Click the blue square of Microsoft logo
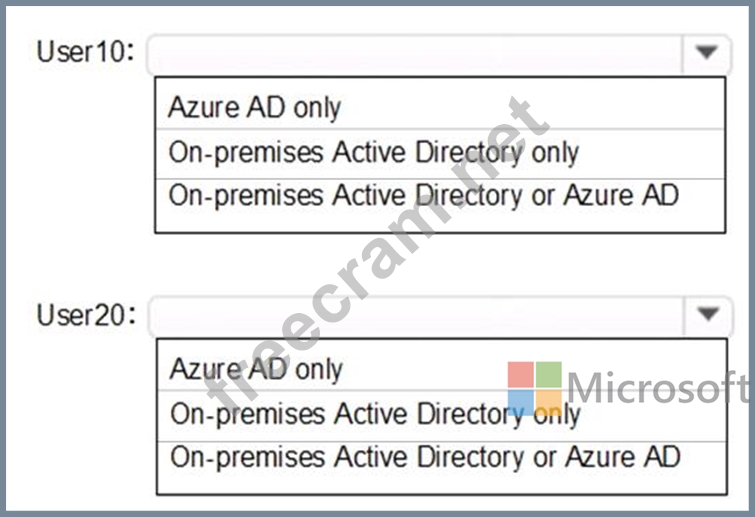This screenshot has width=755, height=517. pyautogui.click(x=521, y=402)
